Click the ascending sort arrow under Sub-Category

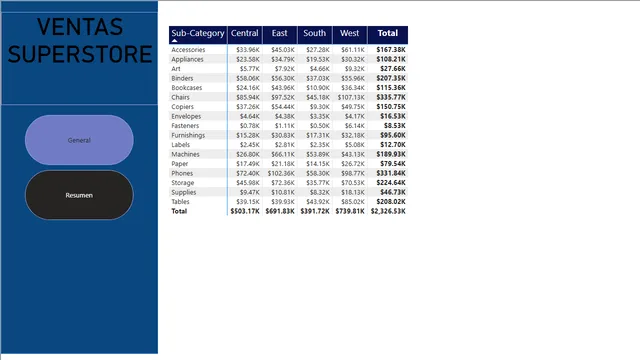click(x=174, y=41)
